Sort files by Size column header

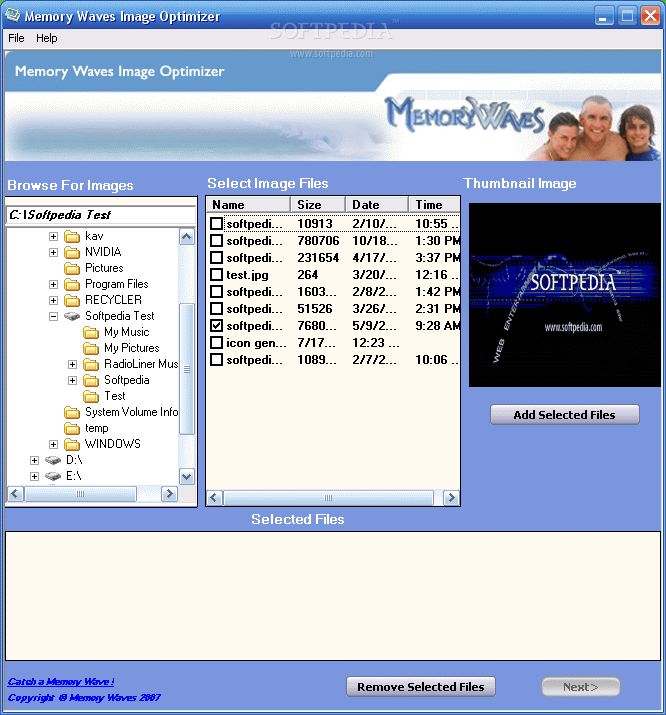[x=318, y=204]
